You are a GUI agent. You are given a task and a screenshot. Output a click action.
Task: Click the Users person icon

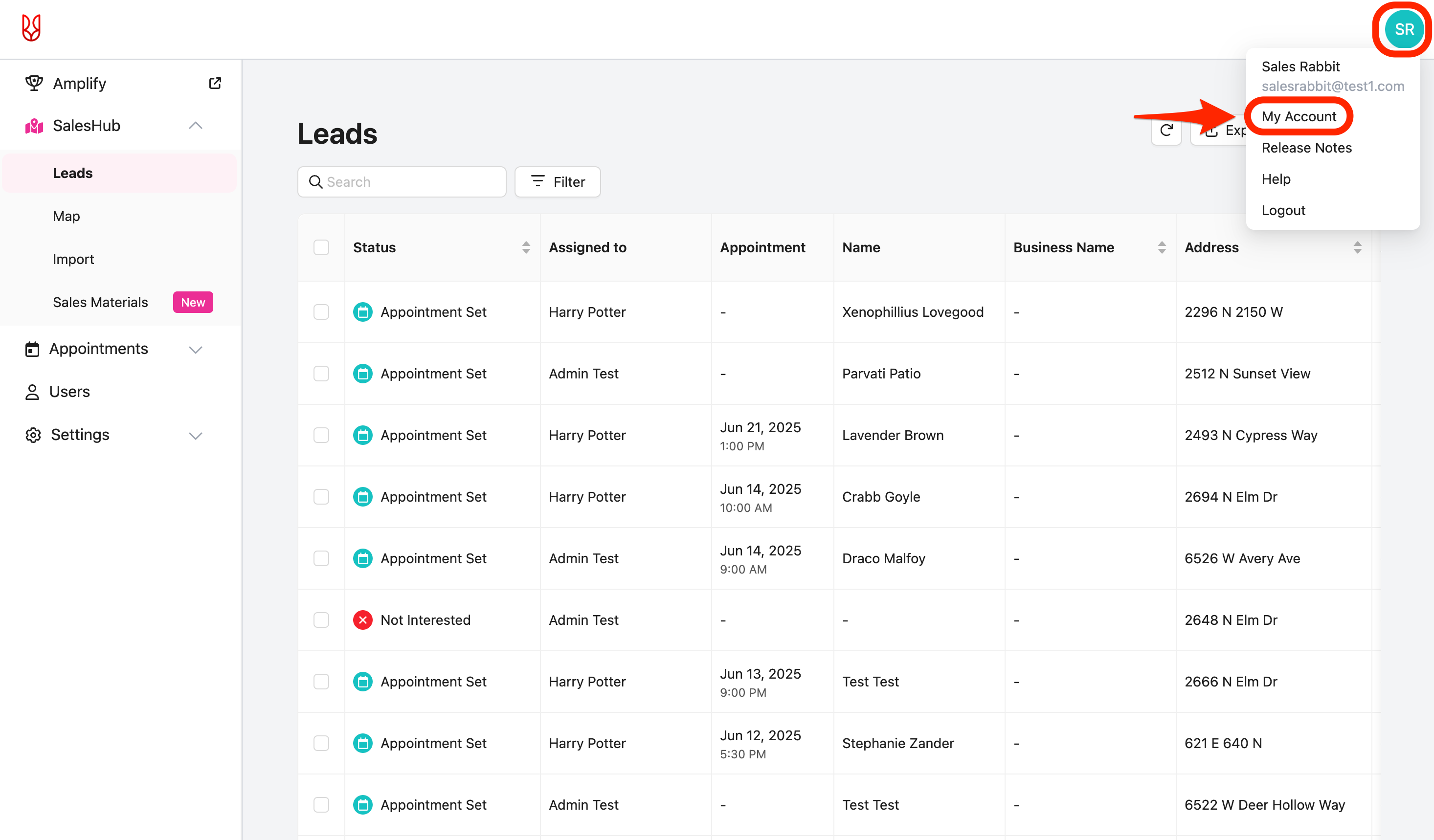[x=32, y=392]
